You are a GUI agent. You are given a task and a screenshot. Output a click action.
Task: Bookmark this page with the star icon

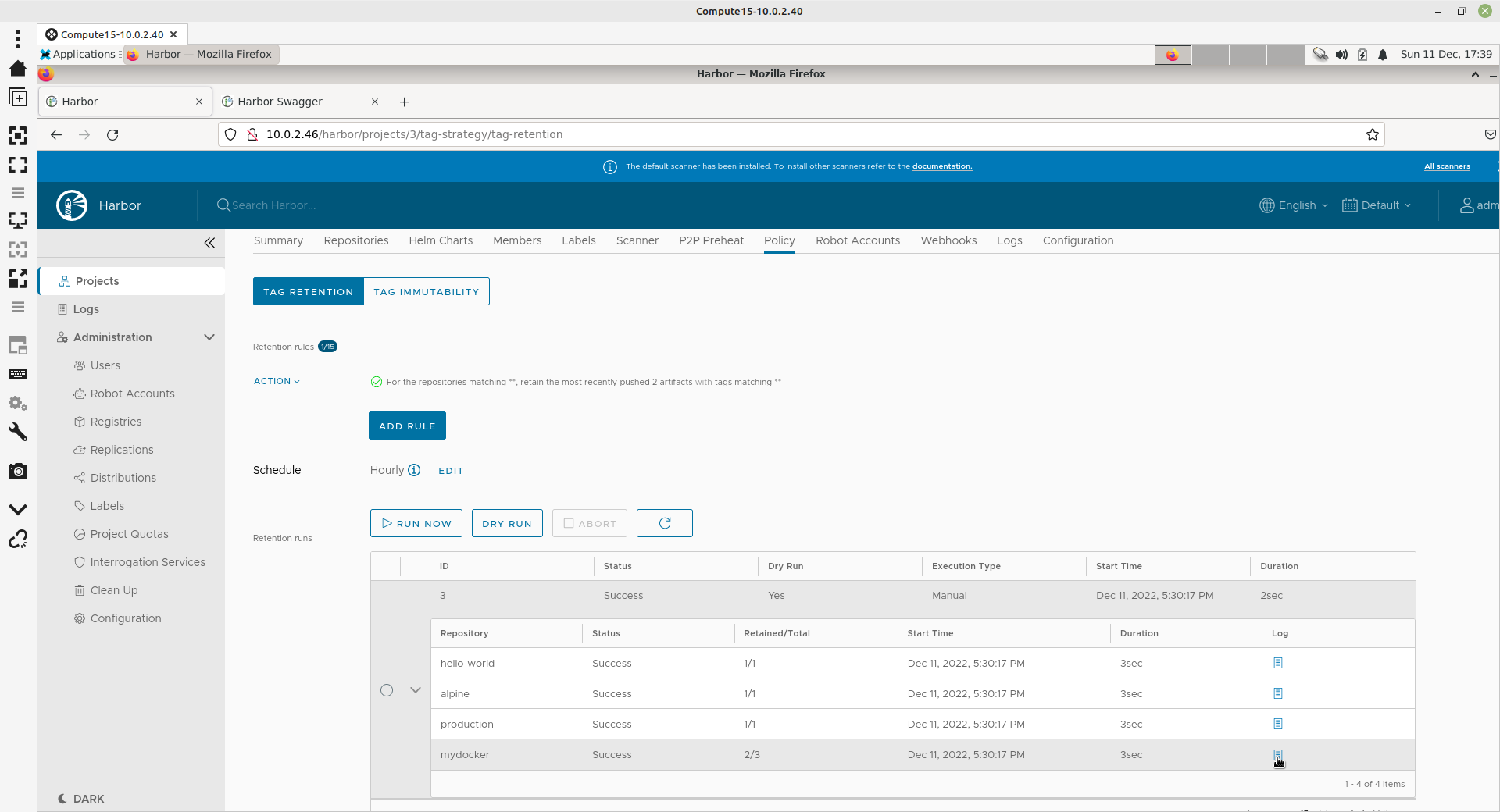(x=1372, y=134)
